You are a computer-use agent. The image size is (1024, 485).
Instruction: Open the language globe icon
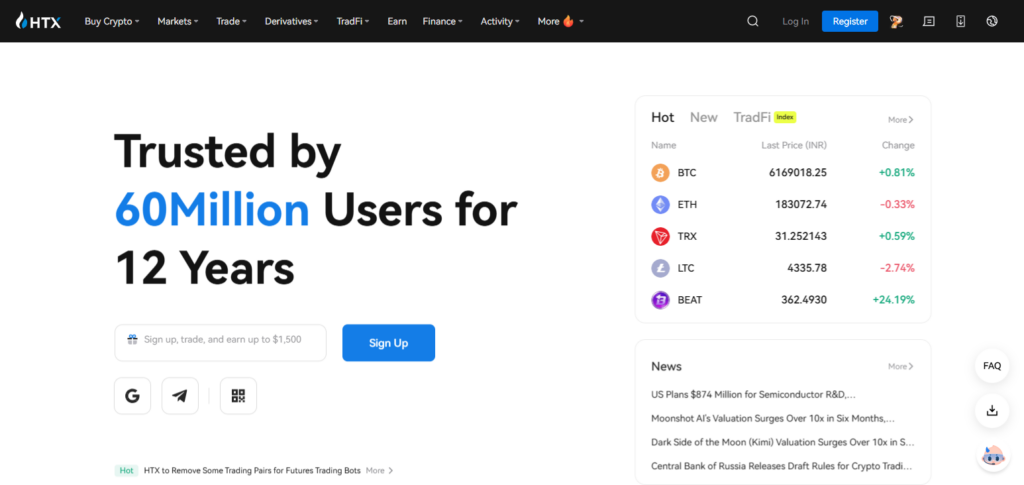(x=991, y=22)
